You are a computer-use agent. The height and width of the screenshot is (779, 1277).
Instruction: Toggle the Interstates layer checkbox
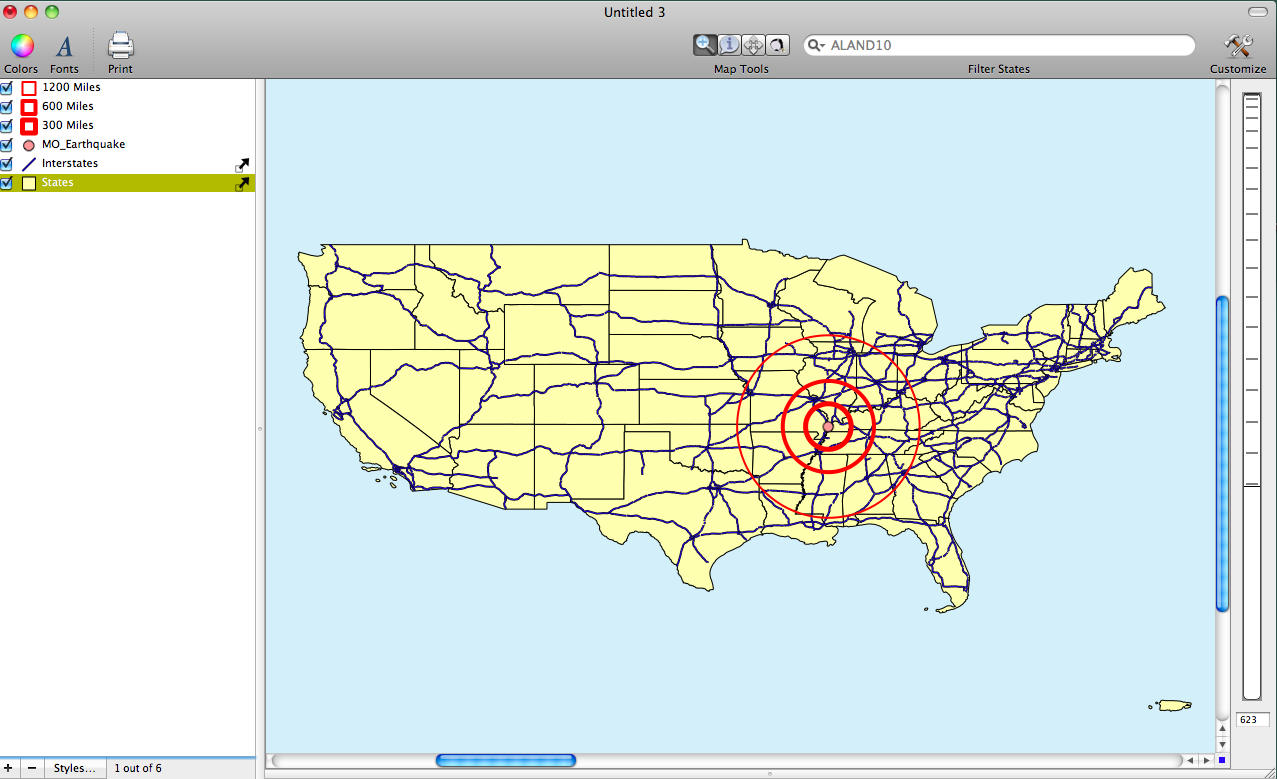(7, 164)
